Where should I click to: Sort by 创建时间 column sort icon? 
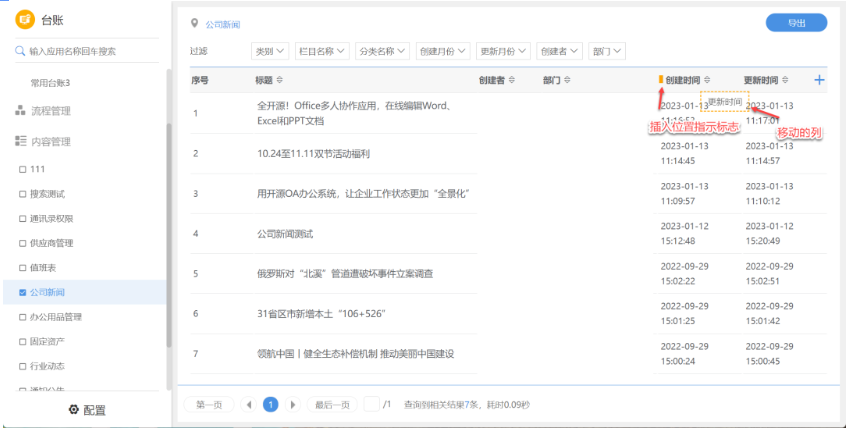click(707, 80)
